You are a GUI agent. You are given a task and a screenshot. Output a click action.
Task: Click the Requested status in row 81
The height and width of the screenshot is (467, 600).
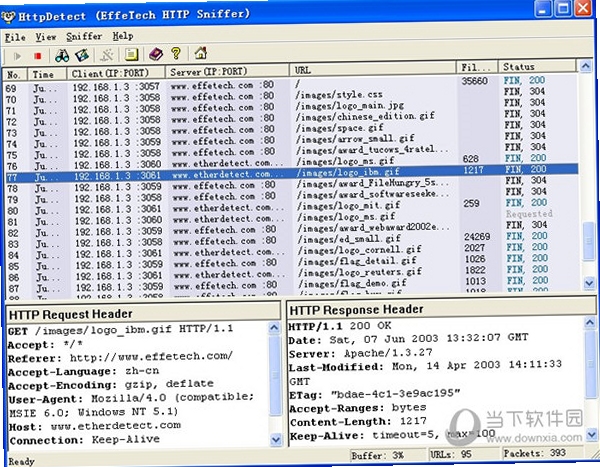[x=529, y=214]
